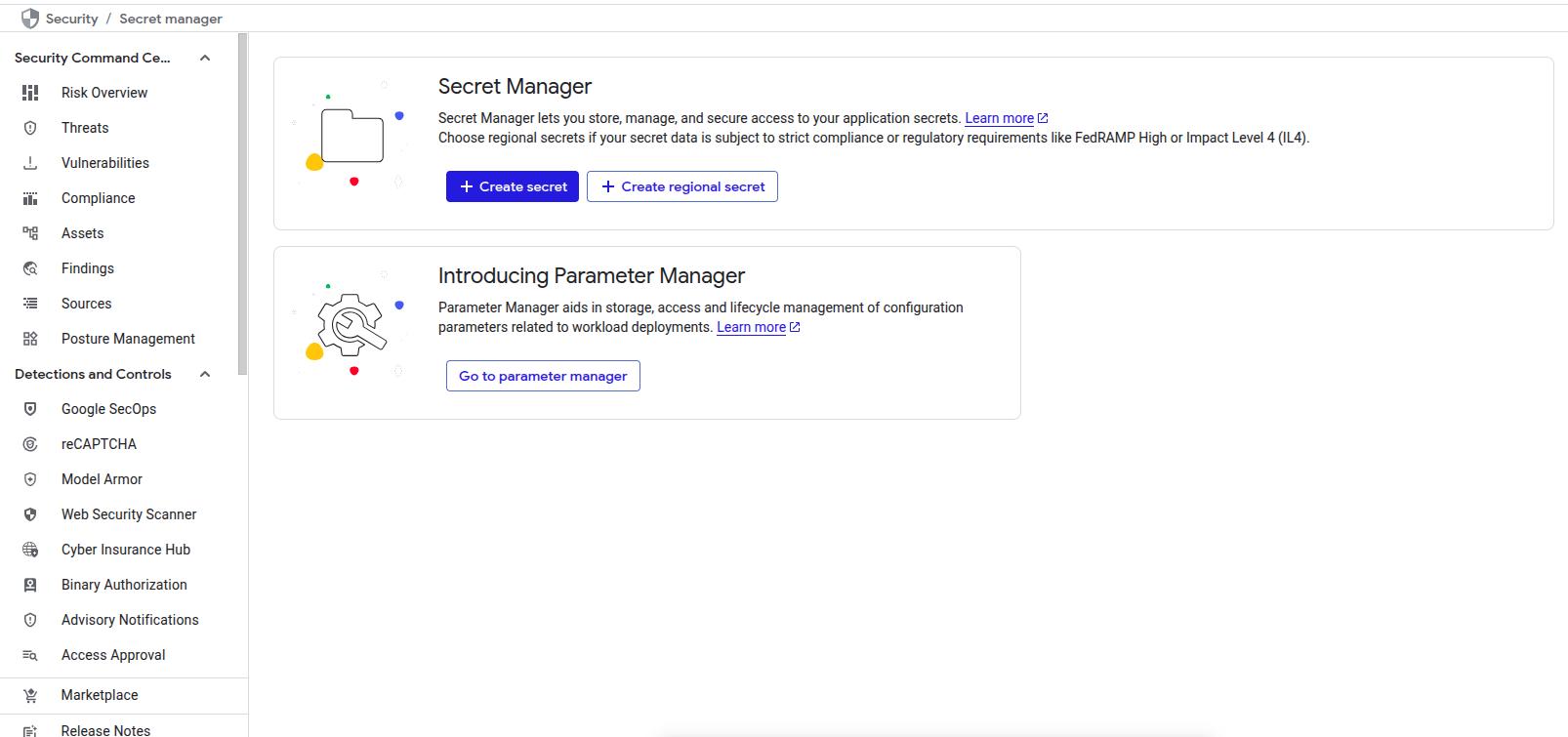Screen dimensions: 1568x737
Task: Select Access Approval in navigation
Action: (113, 655)
